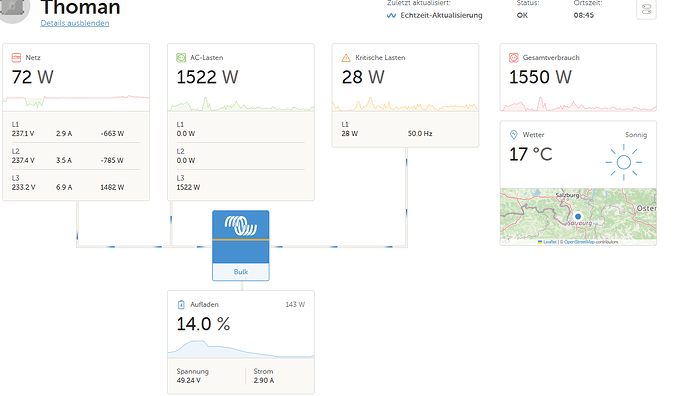Click the battery Spannung 49.24 V value
Image resolution: width=689 pixels, height=396 pixels.
click(x=189, y=381)
